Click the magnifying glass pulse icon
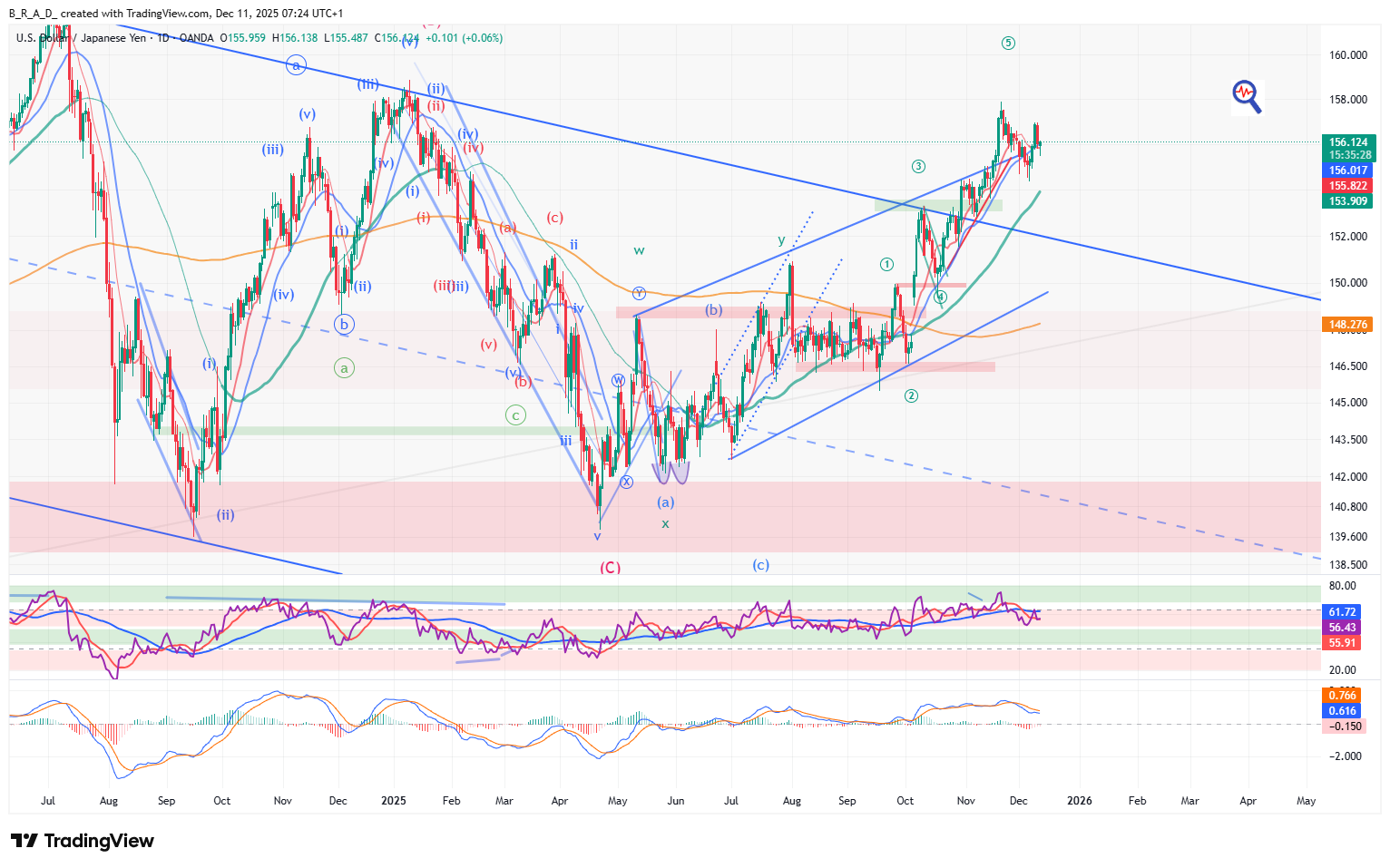Screen dimensions: 1390x868 pyautogui.click(x=1247, y=95)
